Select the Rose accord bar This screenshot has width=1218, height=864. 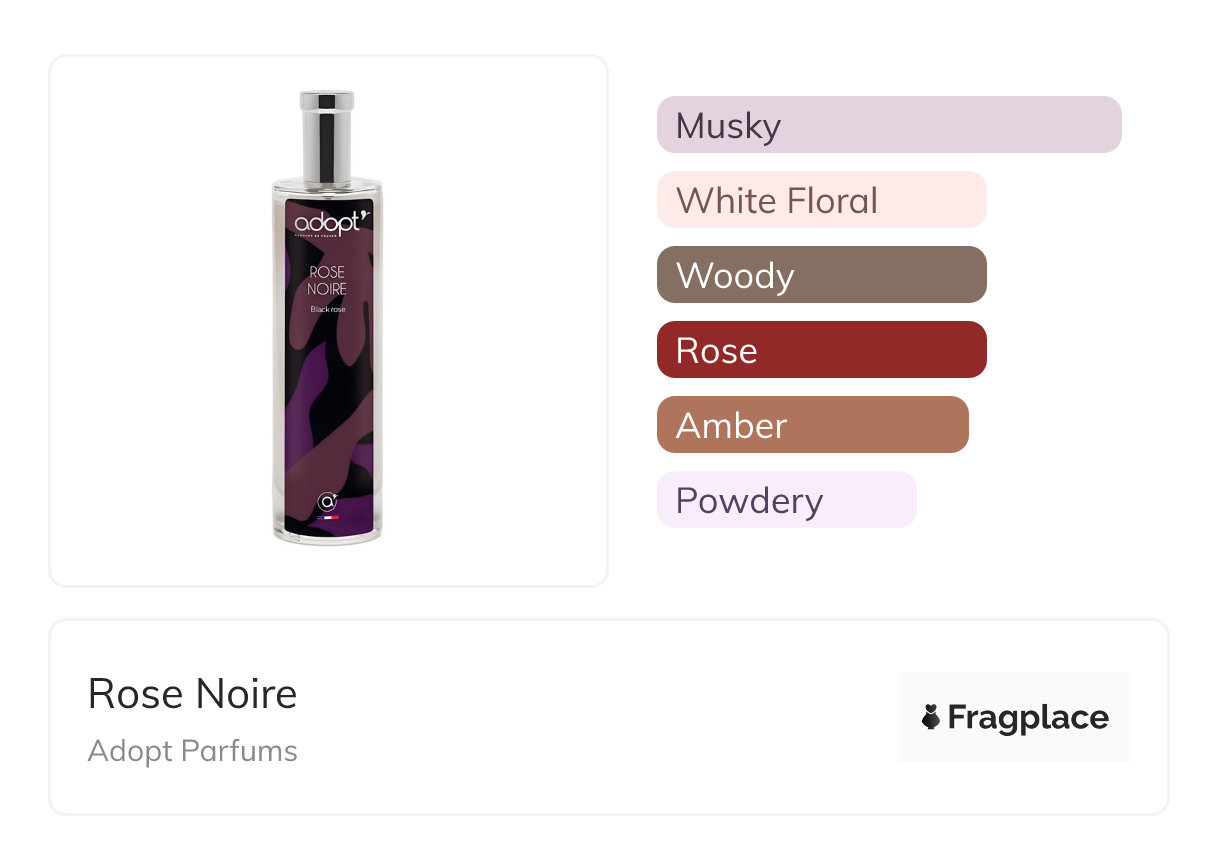point(822,350)
